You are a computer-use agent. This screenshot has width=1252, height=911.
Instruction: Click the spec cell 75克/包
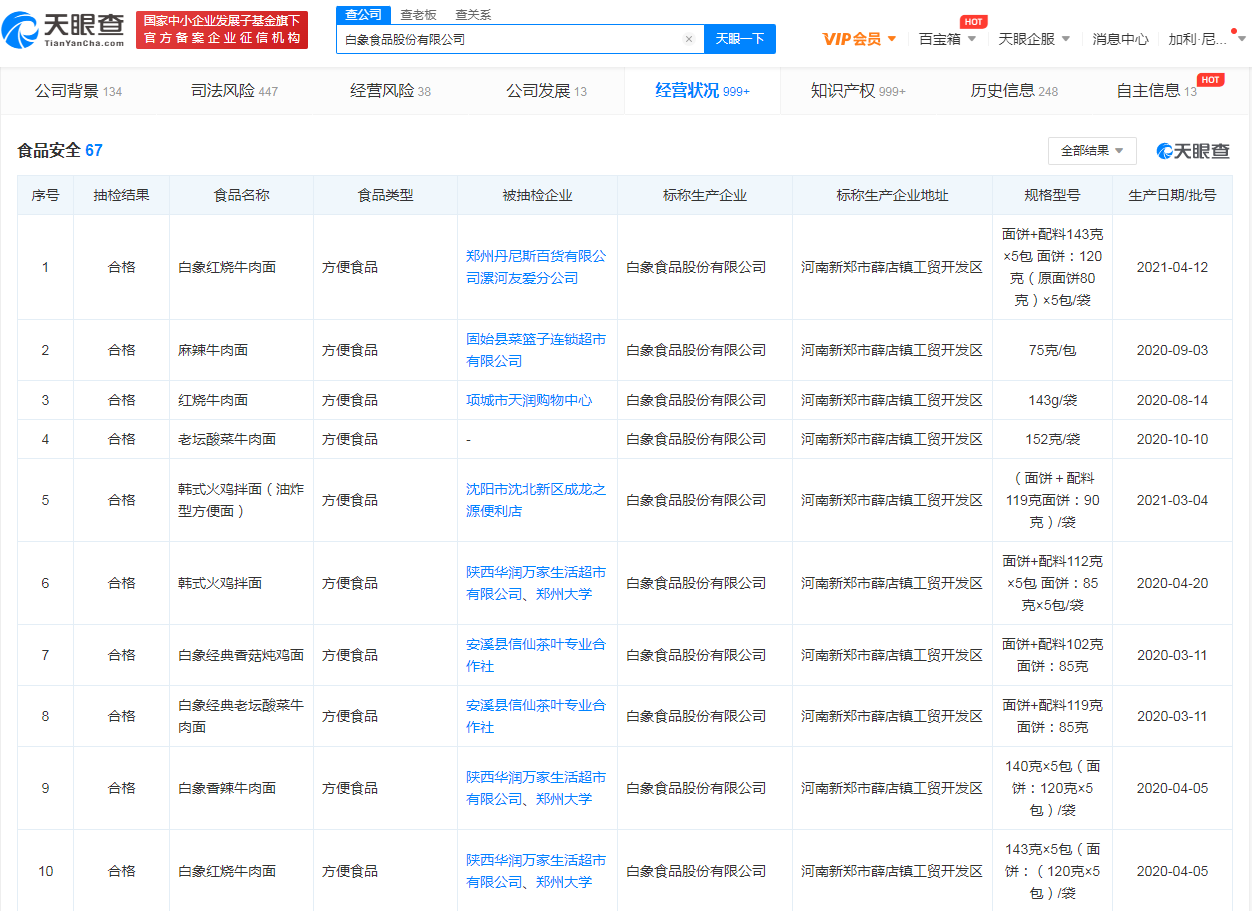pos(1052,350)
